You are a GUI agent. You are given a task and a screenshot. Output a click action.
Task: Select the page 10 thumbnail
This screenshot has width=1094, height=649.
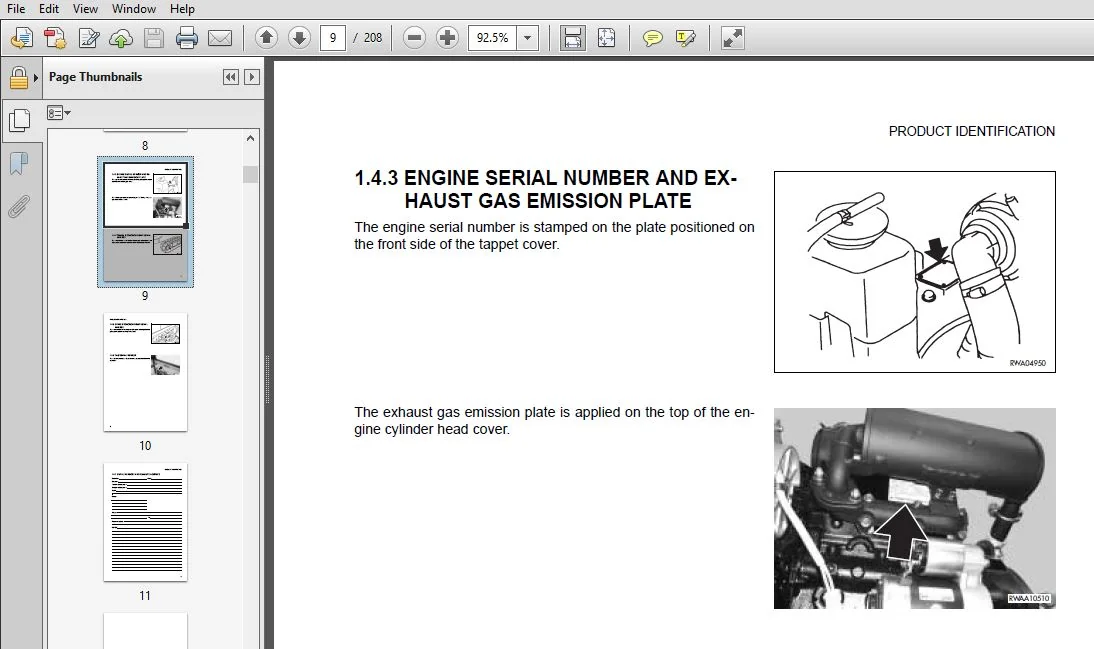click(145, 372)
